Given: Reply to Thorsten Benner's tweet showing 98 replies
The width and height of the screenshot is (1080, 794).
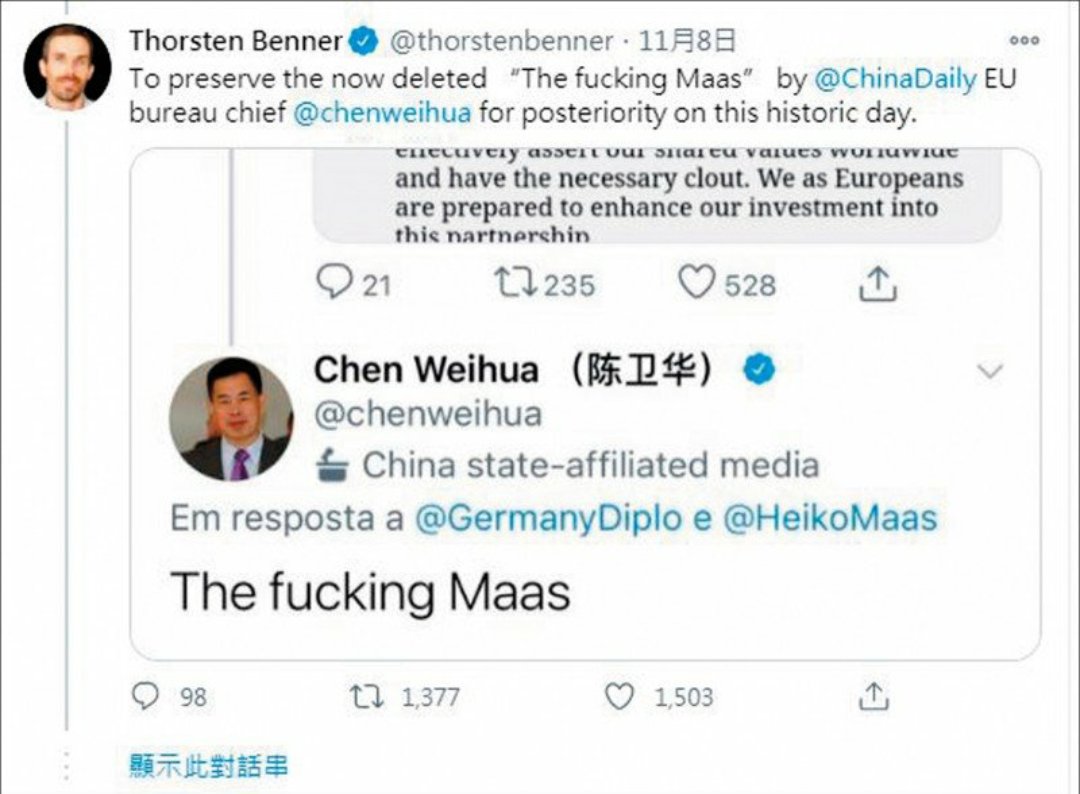Looking at the screenshot, I should pos(145,696).
